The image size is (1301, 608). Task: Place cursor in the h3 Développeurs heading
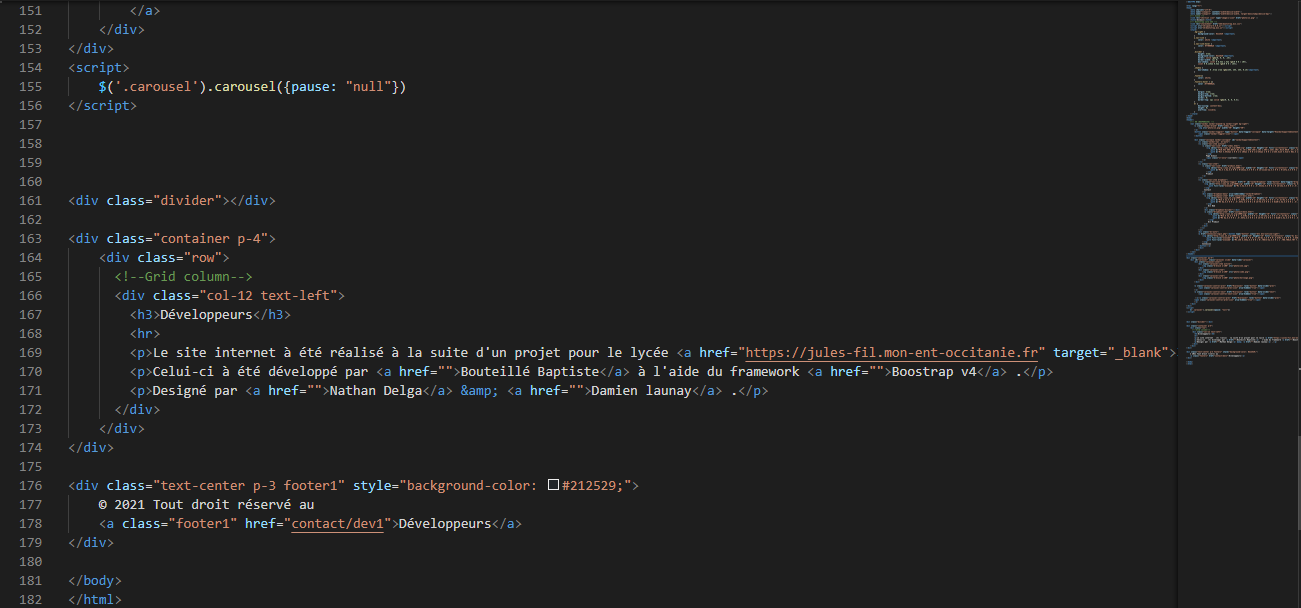pyautogui.click(x=205, y=315)
